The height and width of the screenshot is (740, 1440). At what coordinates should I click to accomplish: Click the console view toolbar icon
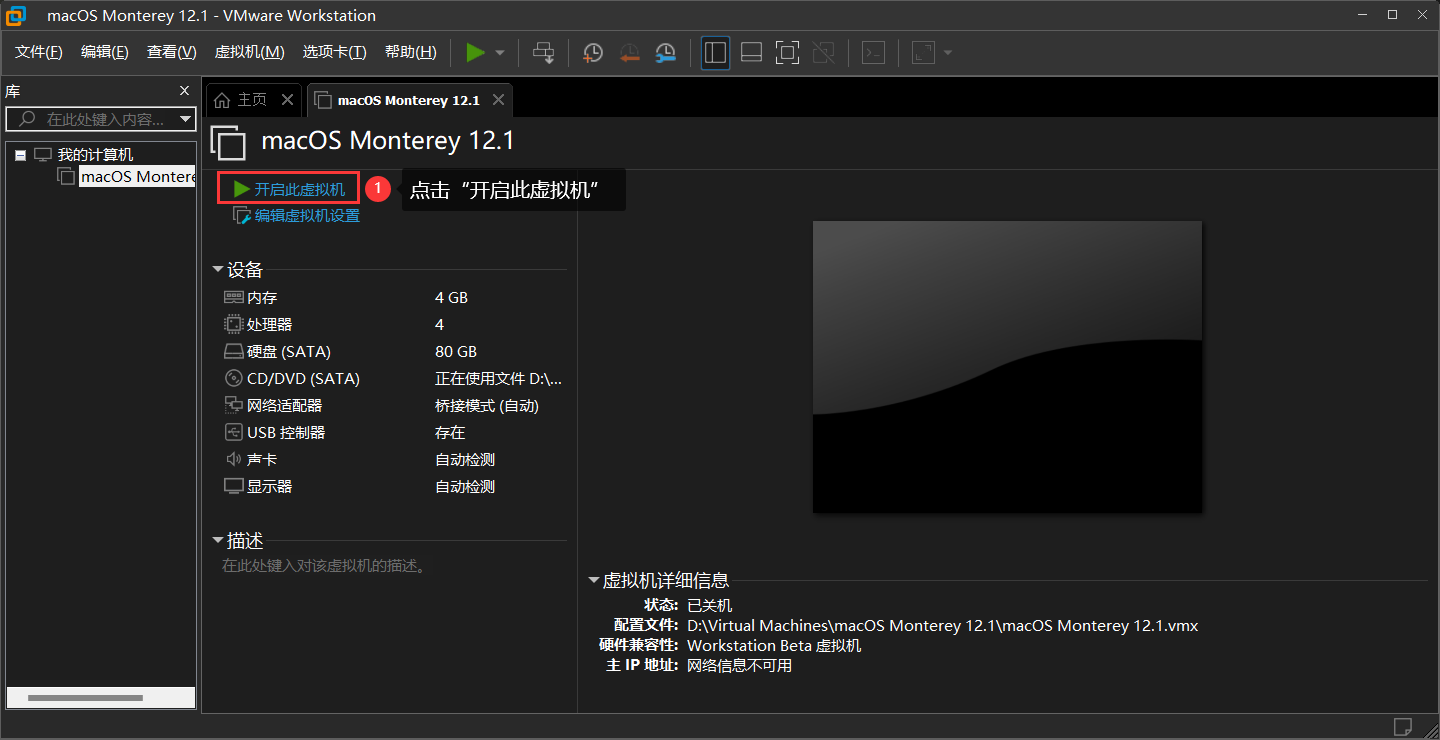click(874, 52)
